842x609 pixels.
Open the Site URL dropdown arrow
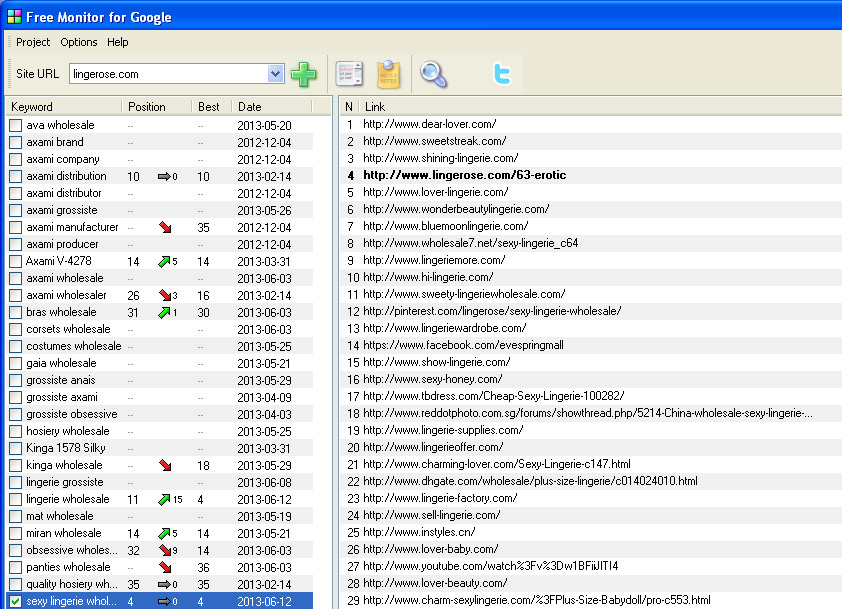pos(275,74)
